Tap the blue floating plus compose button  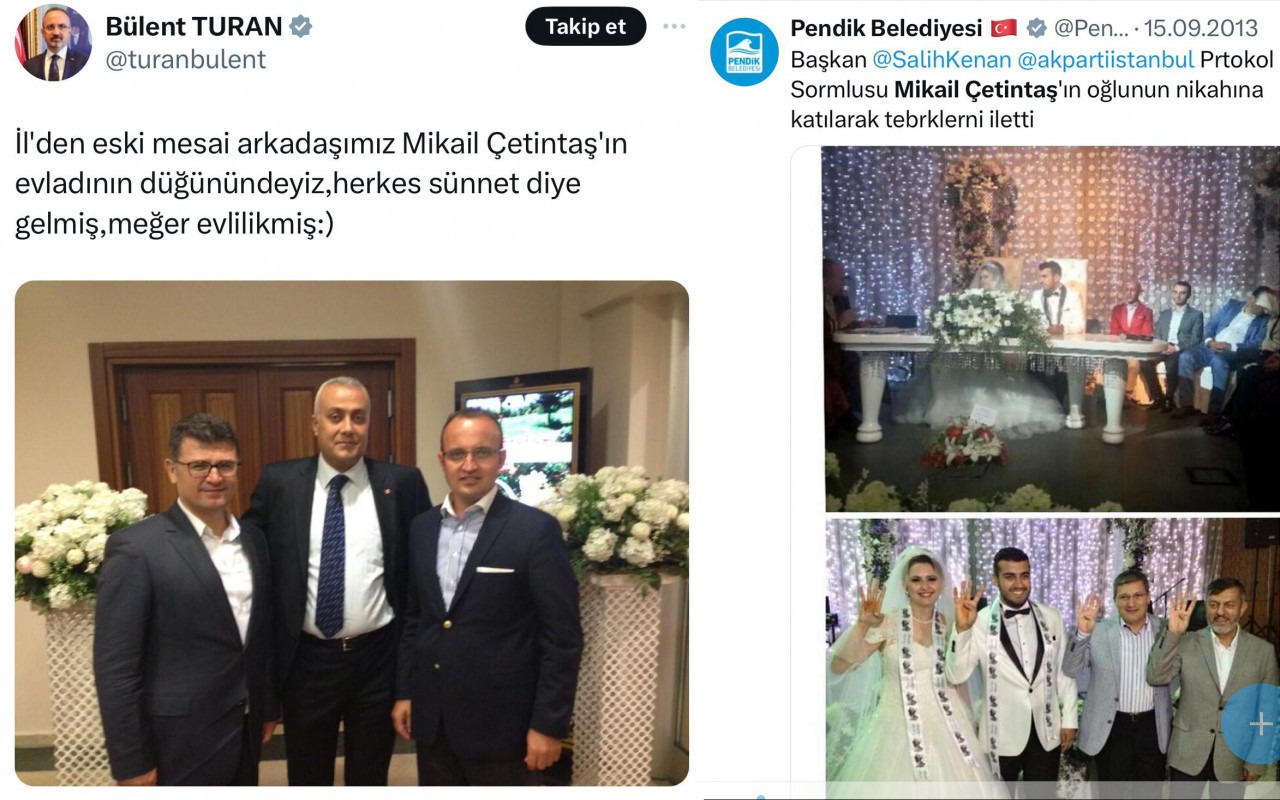1254,724
